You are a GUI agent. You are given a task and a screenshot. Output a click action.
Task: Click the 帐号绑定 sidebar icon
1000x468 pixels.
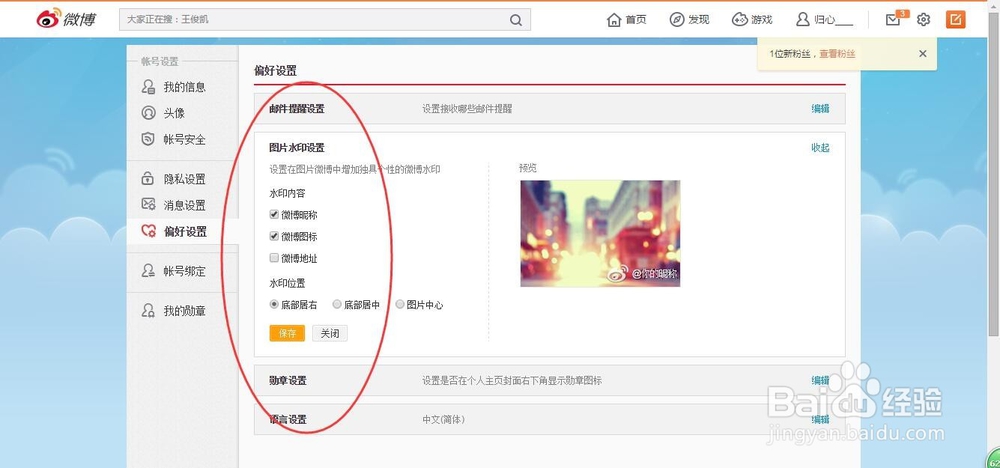pos(148,271)
